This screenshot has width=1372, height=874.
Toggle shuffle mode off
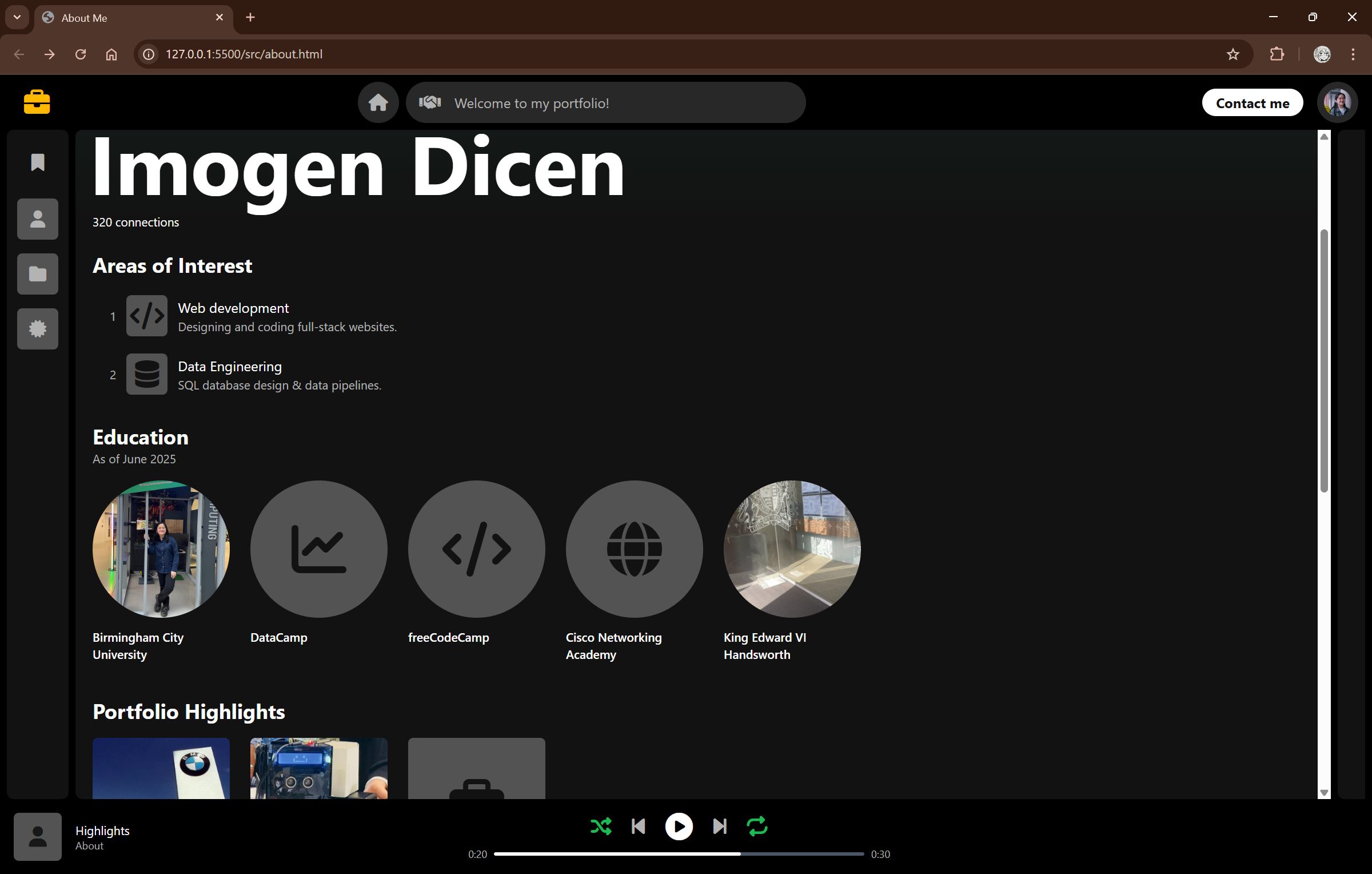[601, 827]
